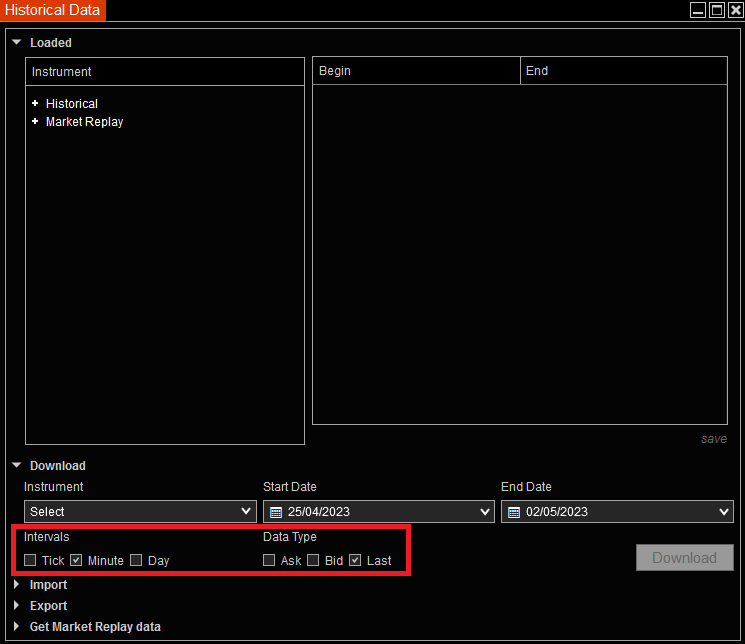Click the save link
This screenshot has width=745, height=644.
pyautogui.click(x=714, y=439)
